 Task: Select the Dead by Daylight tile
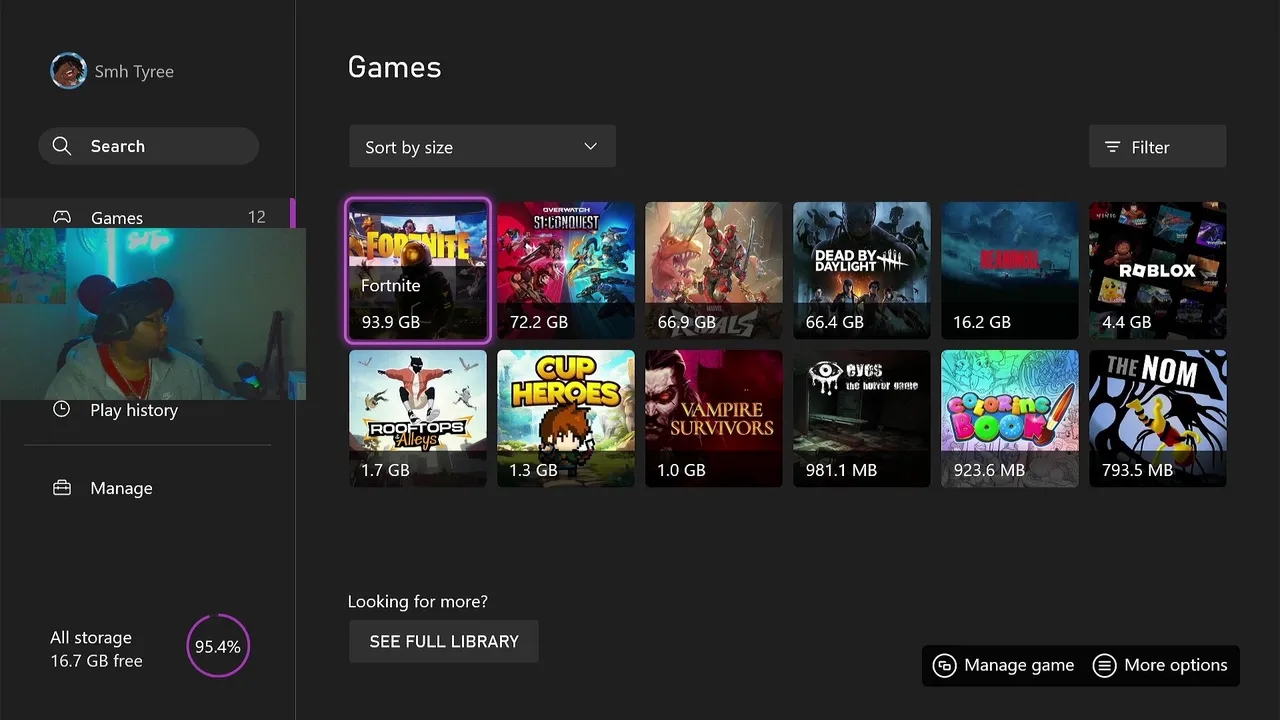[862, 270]
